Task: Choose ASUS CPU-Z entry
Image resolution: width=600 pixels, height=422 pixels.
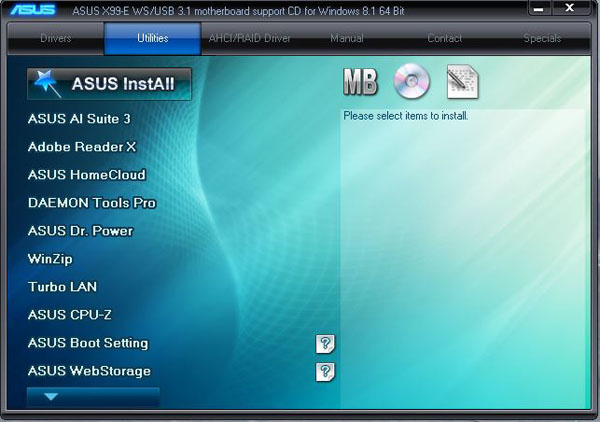Action: tap(70, 315)
